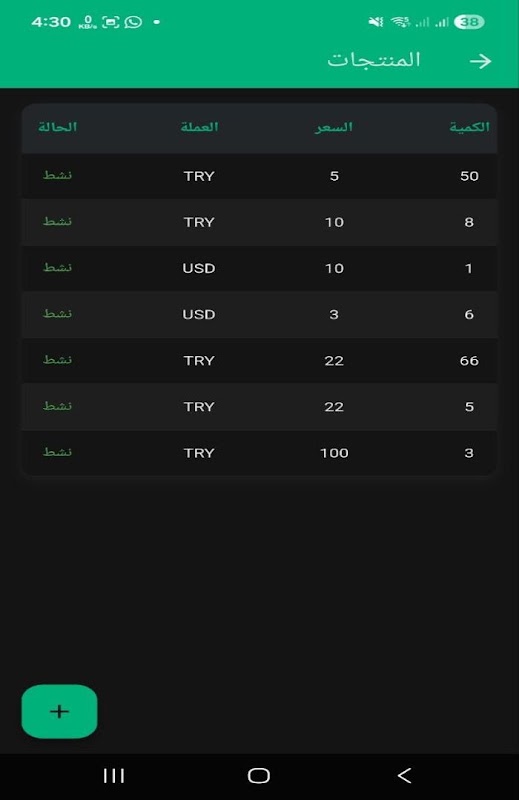Tap المنتجات page title
Screen dimensions: 519x800
point(374,60)
